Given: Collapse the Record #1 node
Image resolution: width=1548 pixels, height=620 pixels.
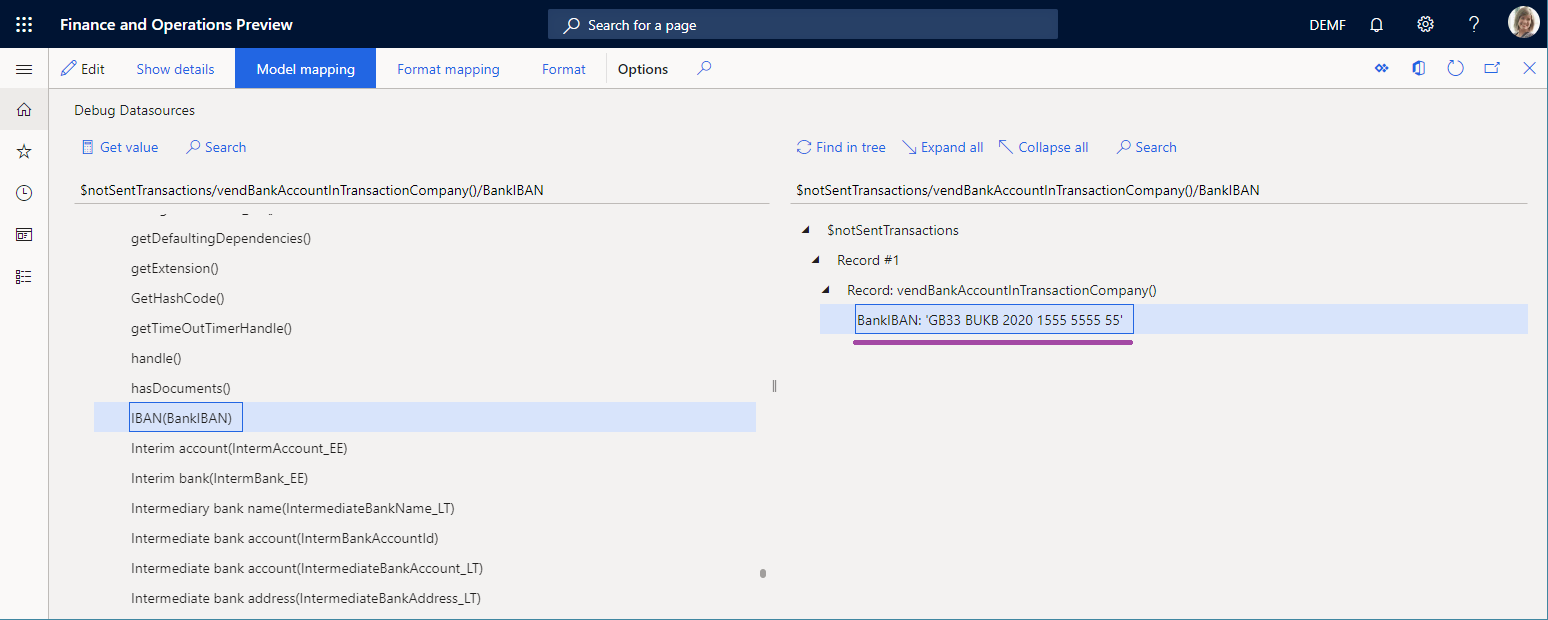Looking at the screenshot, I should coord(816,260).
